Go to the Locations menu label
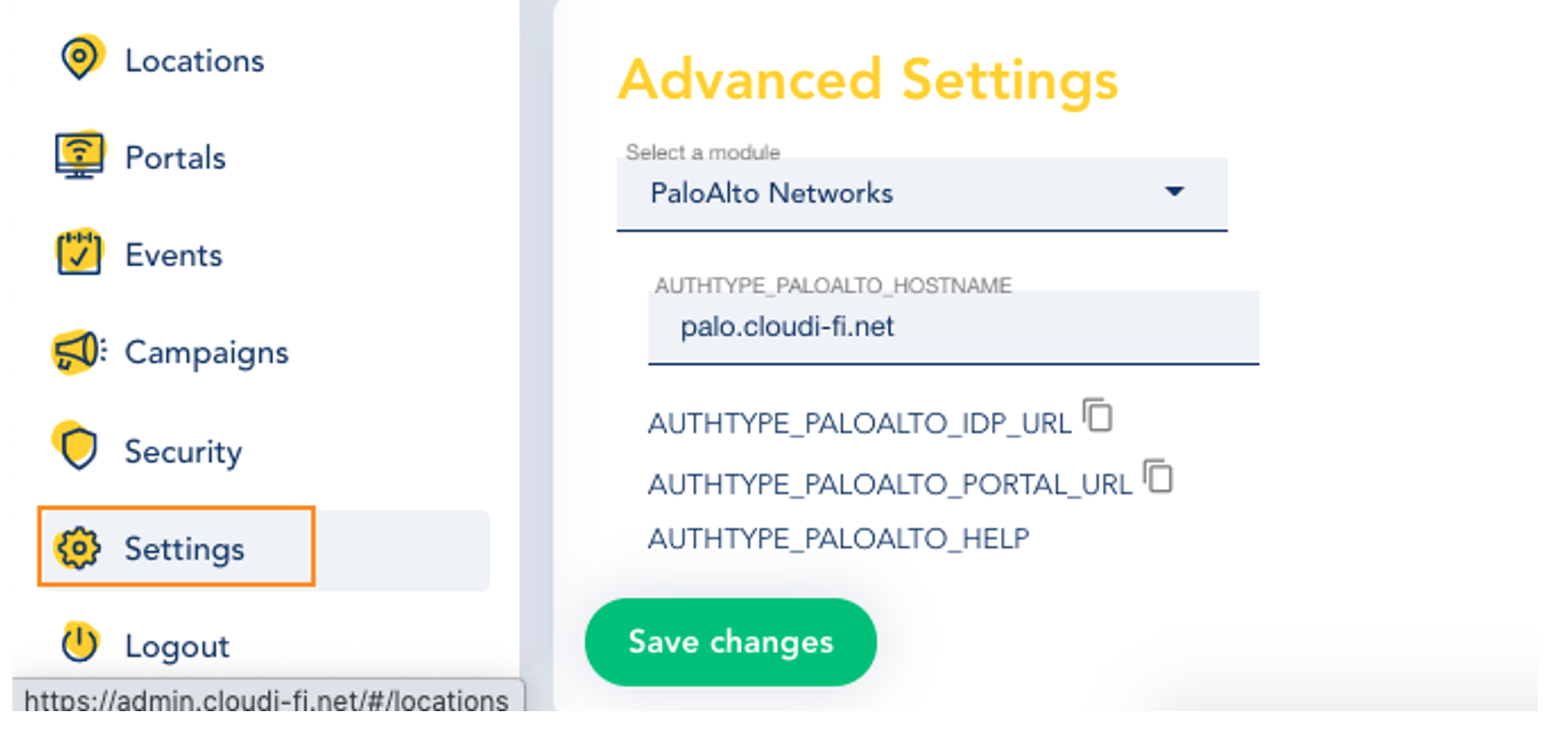Image resolution: width=1568 pixels, height=735 pixels. [x=195, y=61]
